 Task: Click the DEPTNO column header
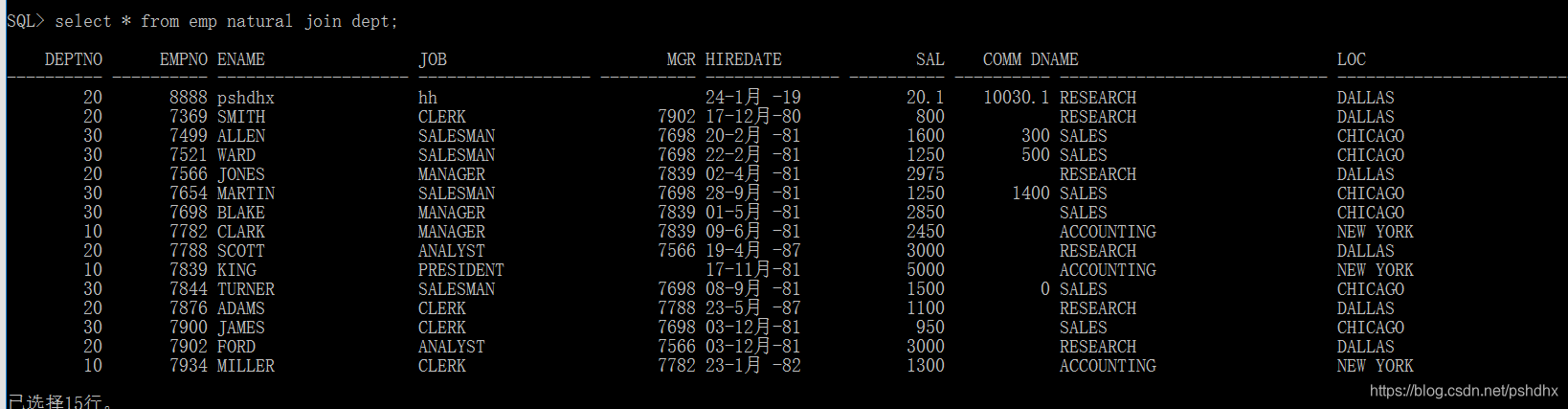tap(74, 59)
